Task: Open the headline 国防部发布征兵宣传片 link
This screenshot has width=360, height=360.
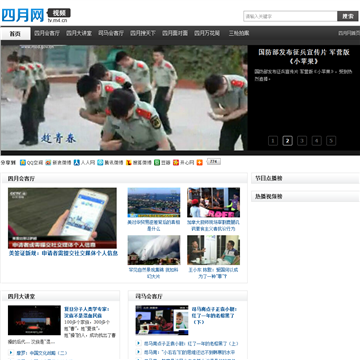Action: pyautogui.click(x=304, y=57)
